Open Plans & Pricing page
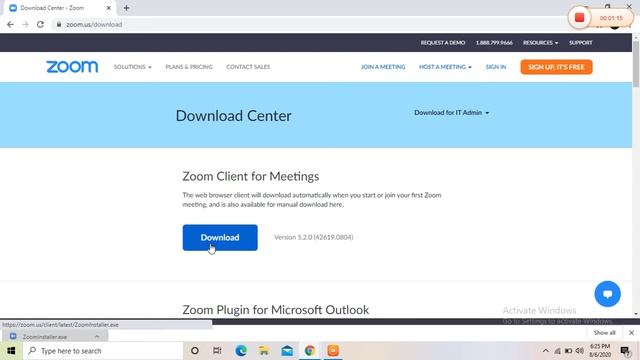Viewport: 640px width, 360px height. pos(189,67)
